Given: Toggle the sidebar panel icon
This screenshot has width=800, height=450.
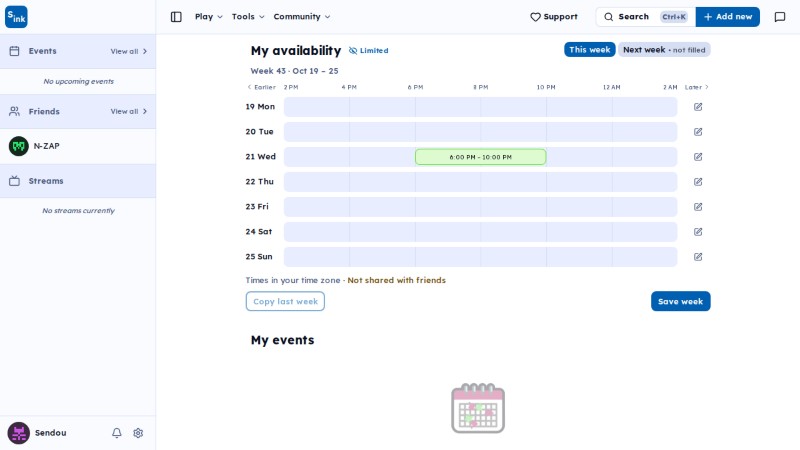Looking at the screenshot, I should [176, 17].
